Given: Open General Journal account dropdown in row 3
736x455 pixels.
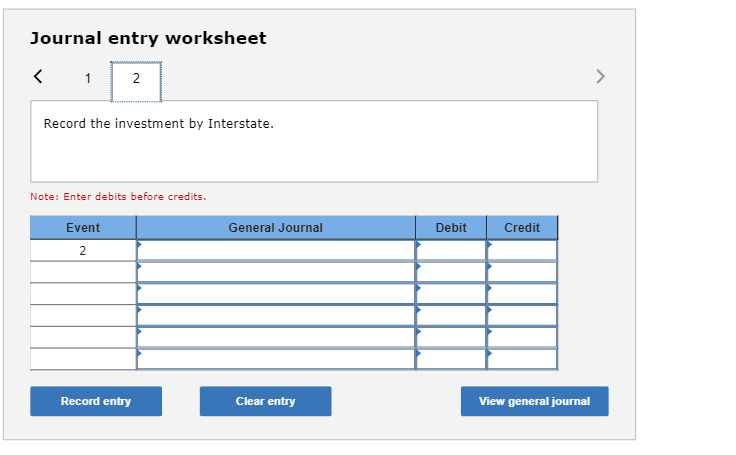Looking at the screenshot, I should (x=276, y=293).
